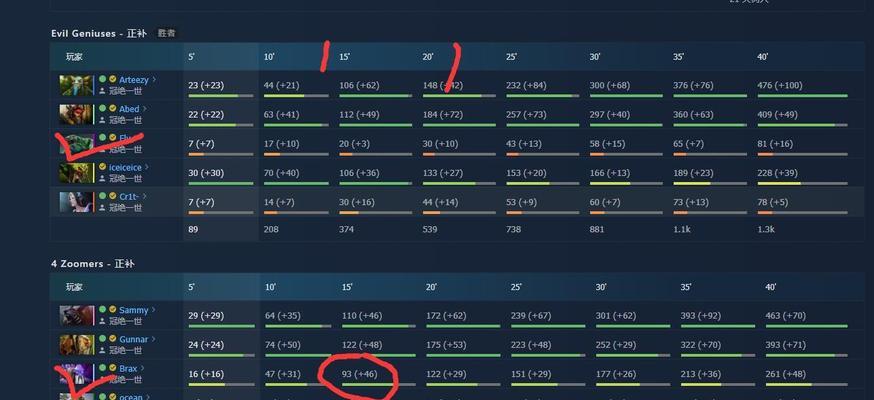Click the 胜者 winner badge
874x400 pixels.
pyautogui.click(x=166, y=33)
